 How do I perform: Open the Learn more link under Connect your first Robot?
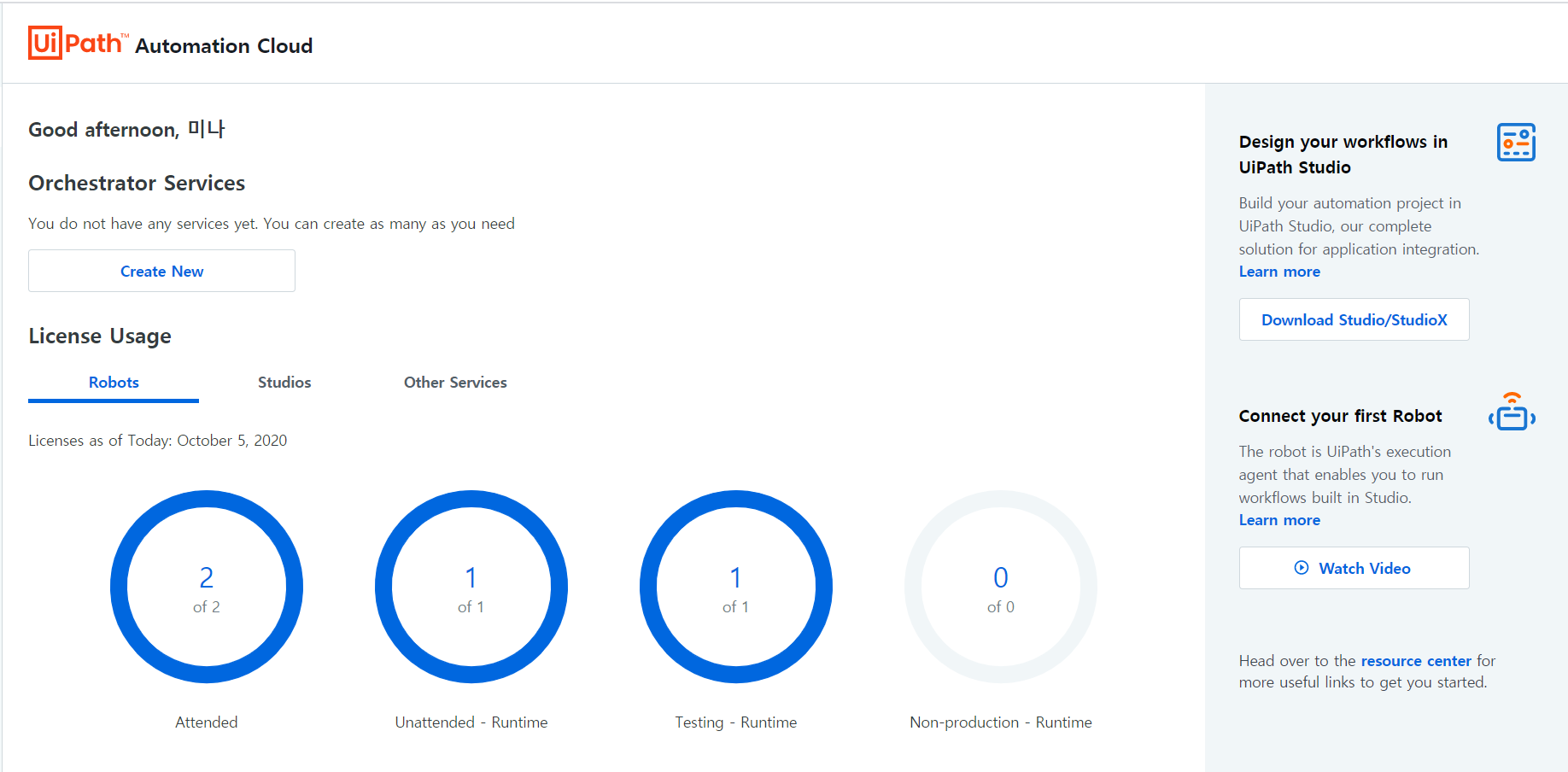pyautogui.click(x=1278, y=519)
